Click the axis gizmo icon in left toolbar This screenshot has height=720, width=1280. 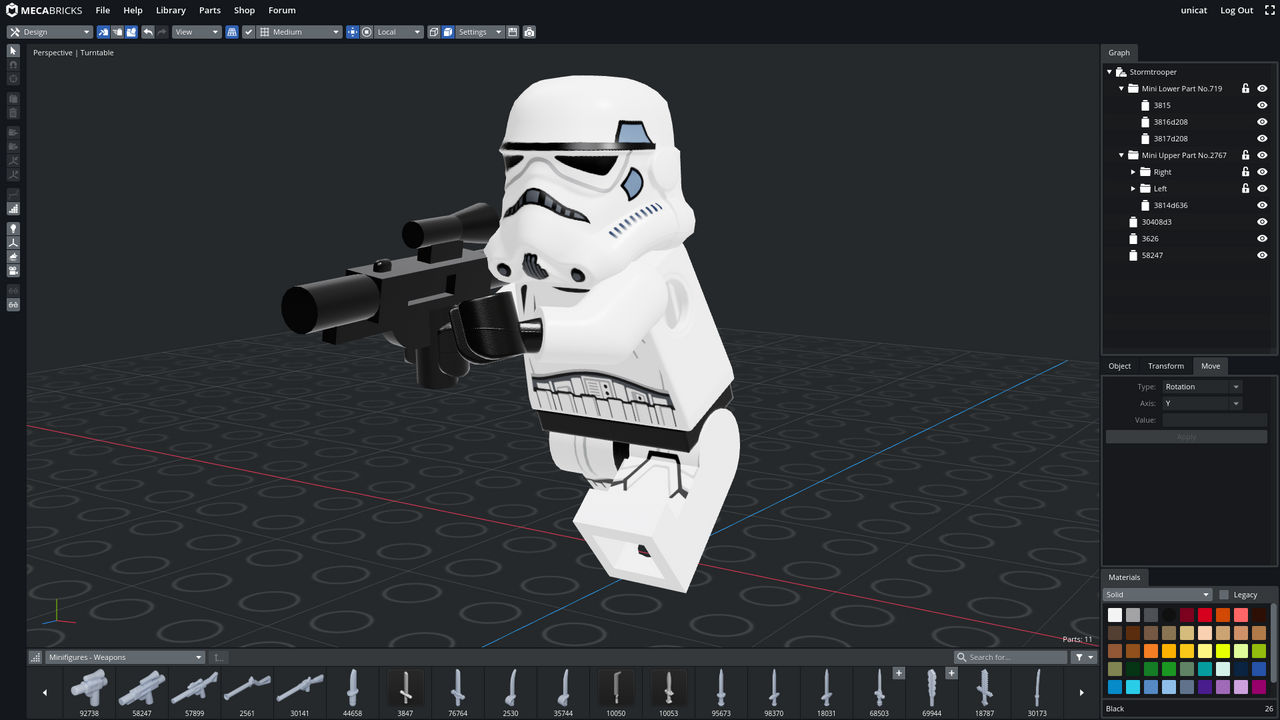(x=13, y=243)
